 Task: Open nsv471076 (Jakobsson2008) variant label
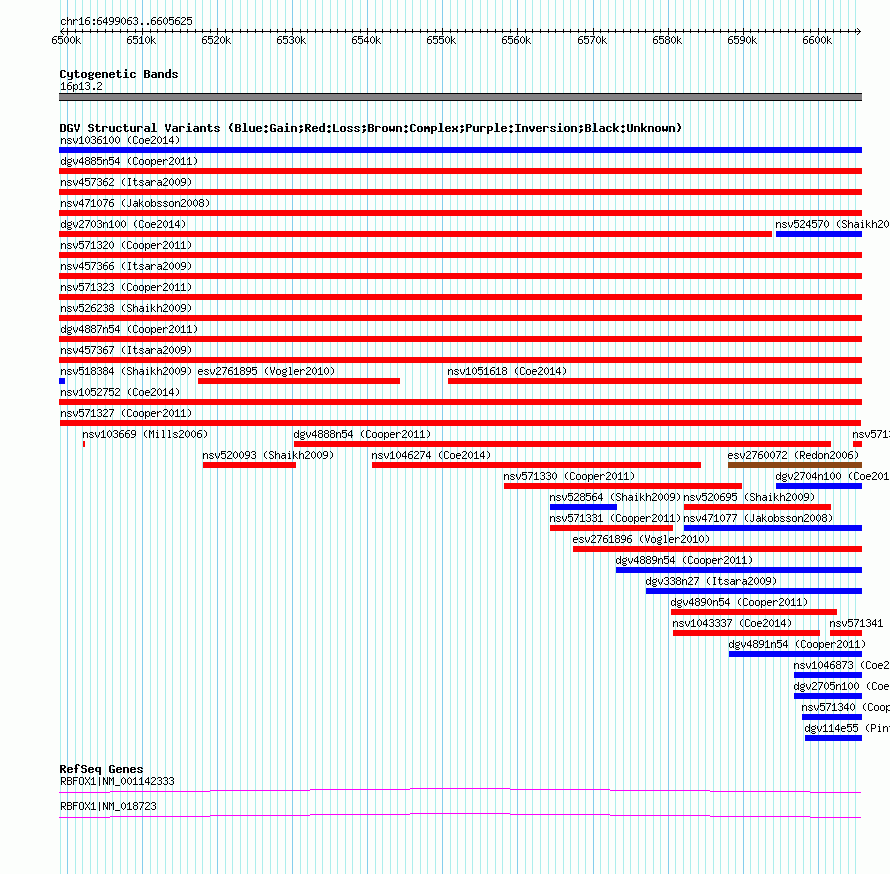[135, 203]
